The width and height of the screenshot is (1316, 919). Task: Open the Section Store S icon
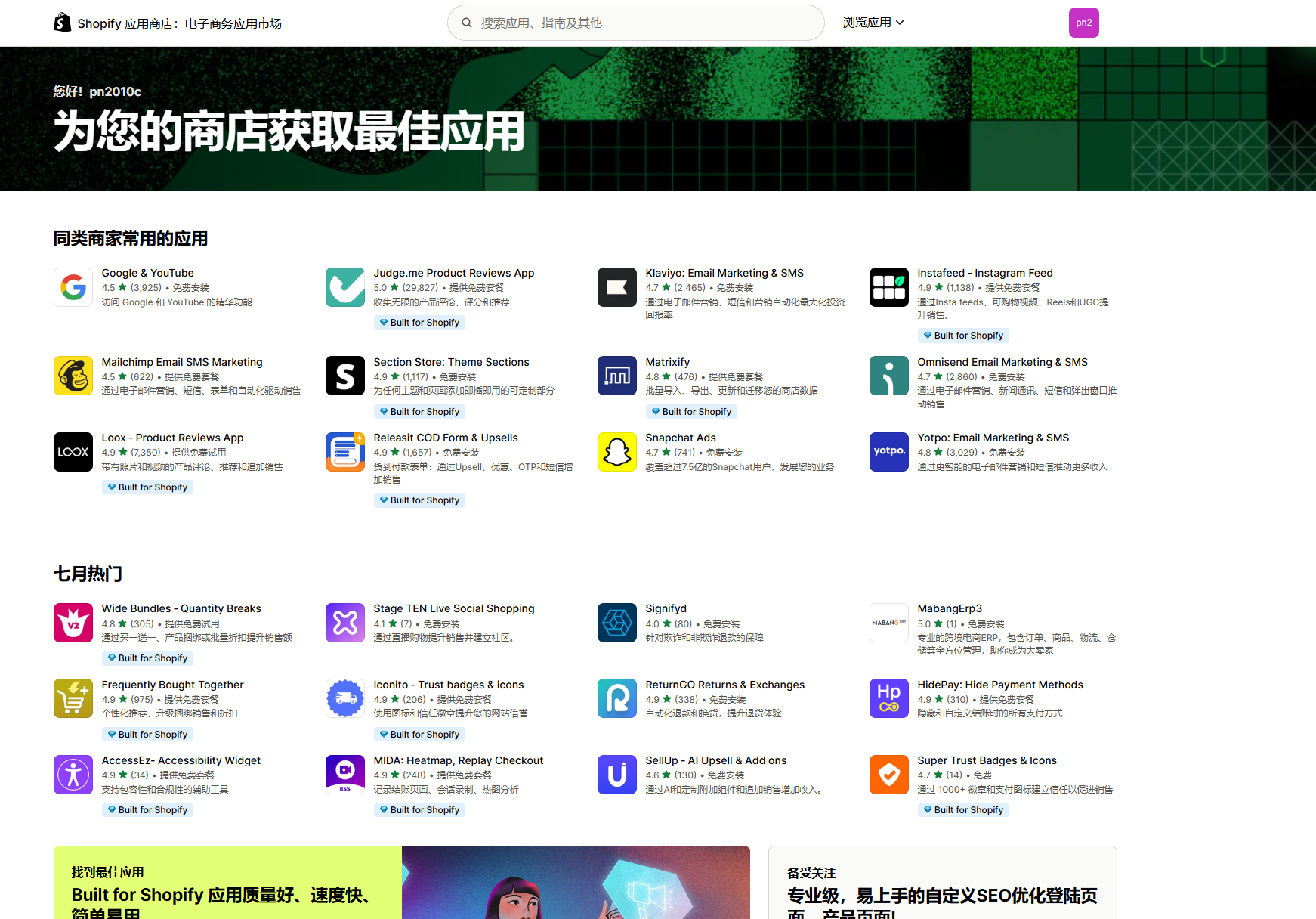[x=345, y=376]
